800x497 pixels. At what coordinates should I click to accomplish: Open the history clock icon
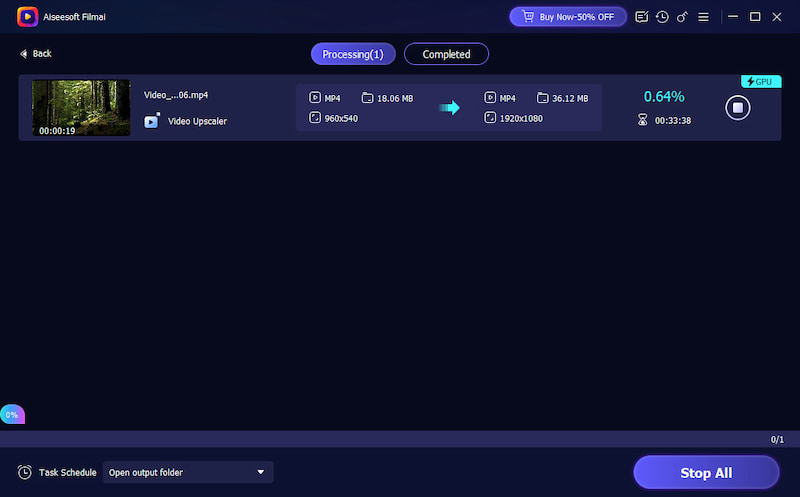click(x=662, y=17)
